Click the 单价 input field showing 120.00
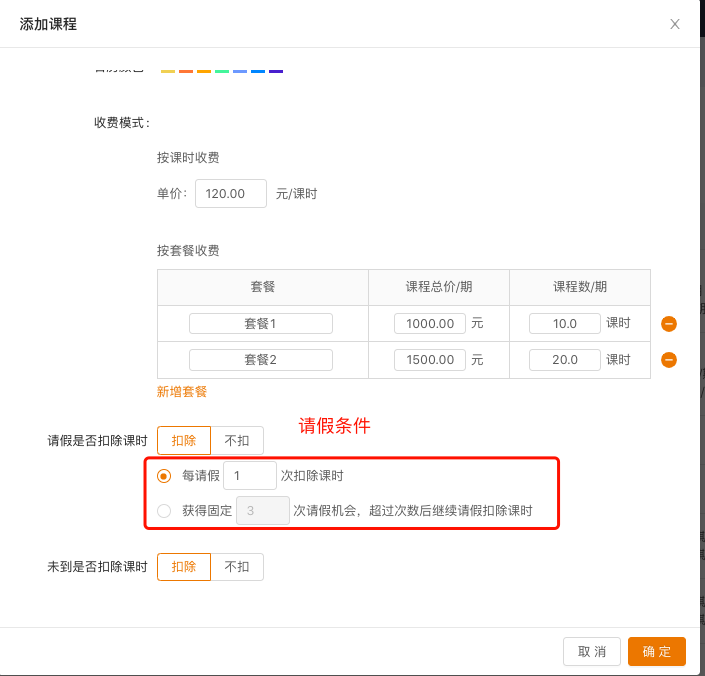The width and height of the screenshot is (705, 676). coord(231,194)
